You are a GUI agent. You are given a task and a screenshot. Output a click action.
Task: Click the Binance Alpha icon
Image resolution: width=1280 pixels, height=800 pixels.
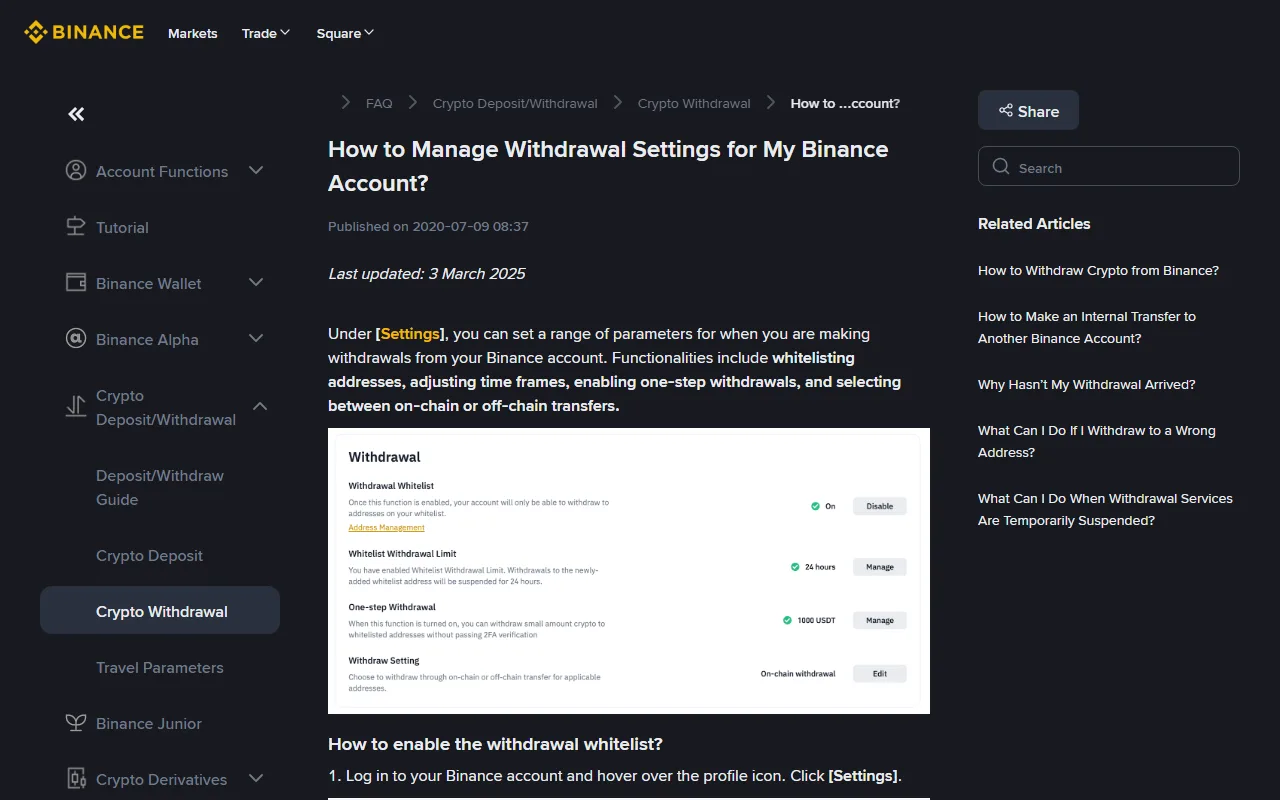pos(76,339)
